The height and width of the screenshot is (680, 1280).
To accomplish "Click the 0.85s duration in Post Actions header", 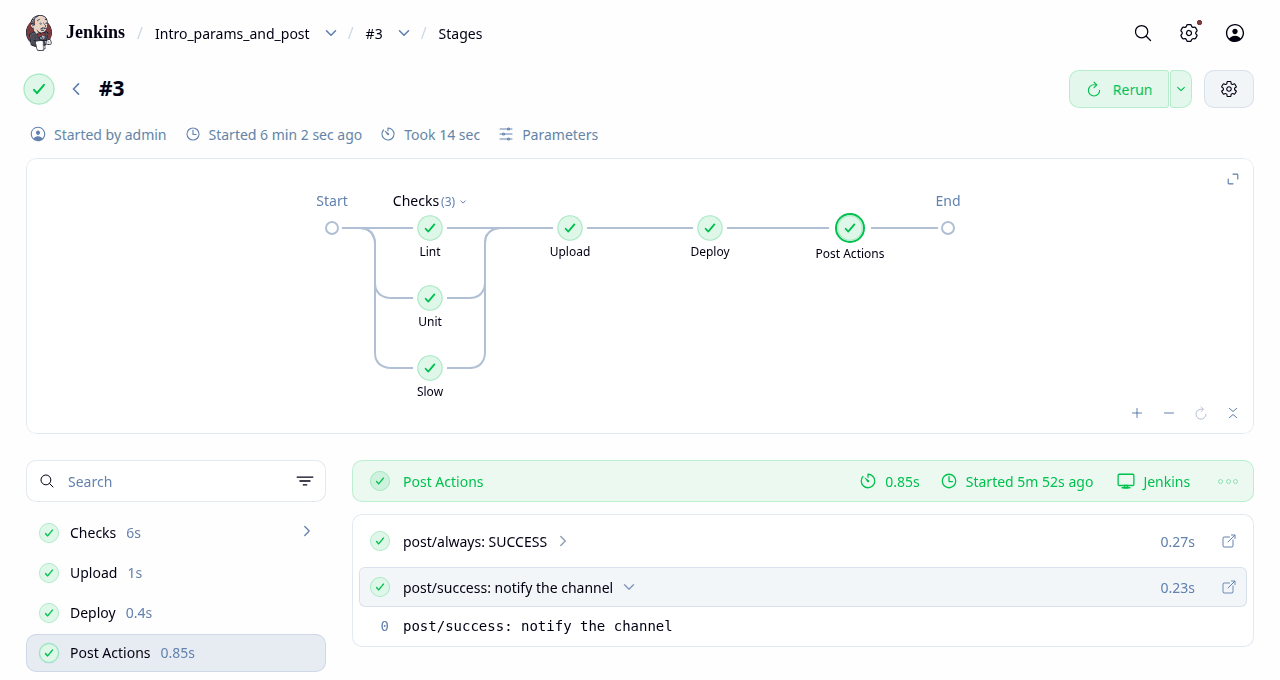I will [x=902, y=481].
